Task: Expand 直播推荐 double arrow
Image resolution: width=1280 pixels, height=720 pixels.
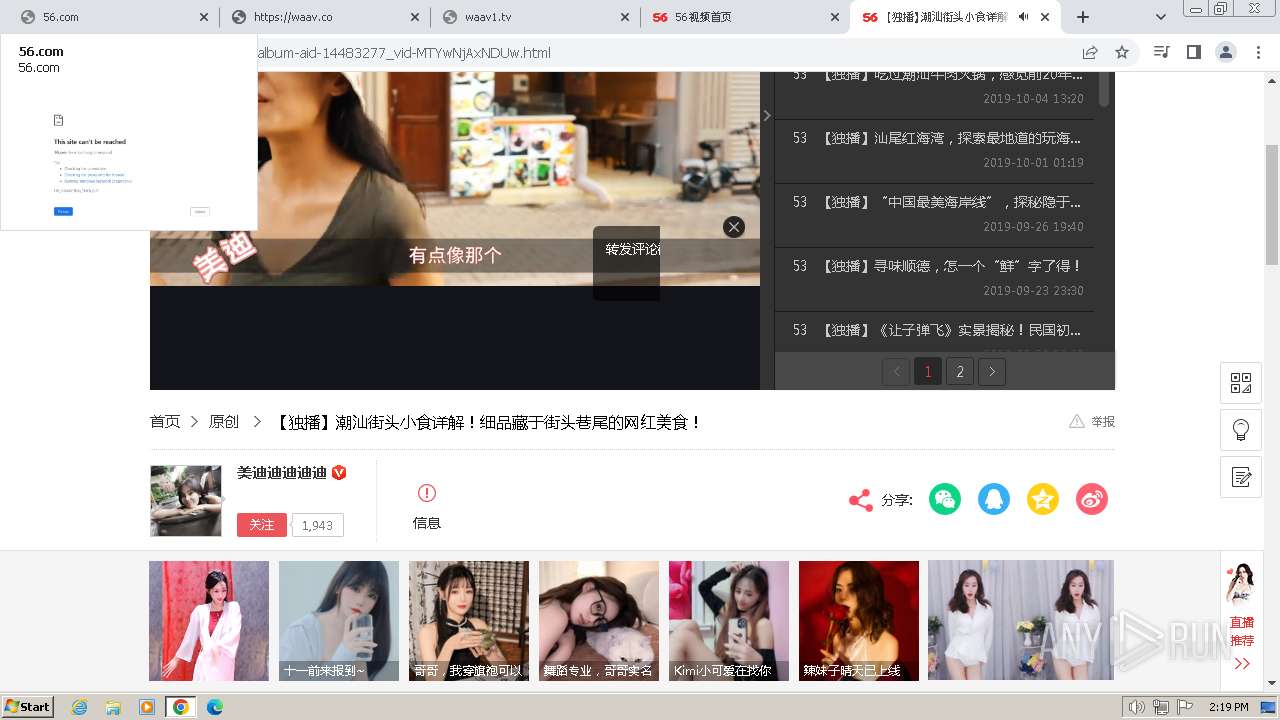Action: coord(1242,663)
